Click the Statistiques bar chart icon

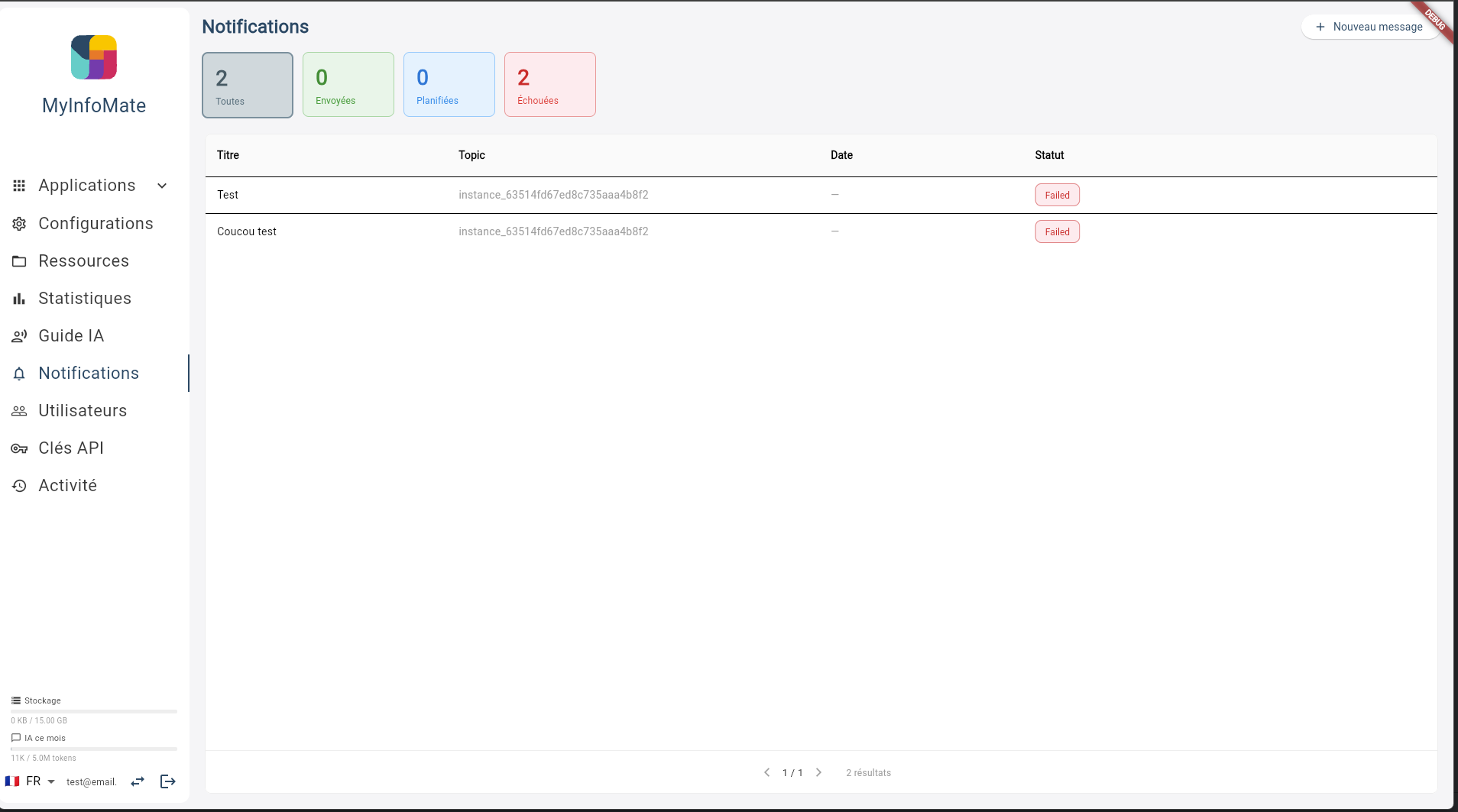click(x=19, y=299)
